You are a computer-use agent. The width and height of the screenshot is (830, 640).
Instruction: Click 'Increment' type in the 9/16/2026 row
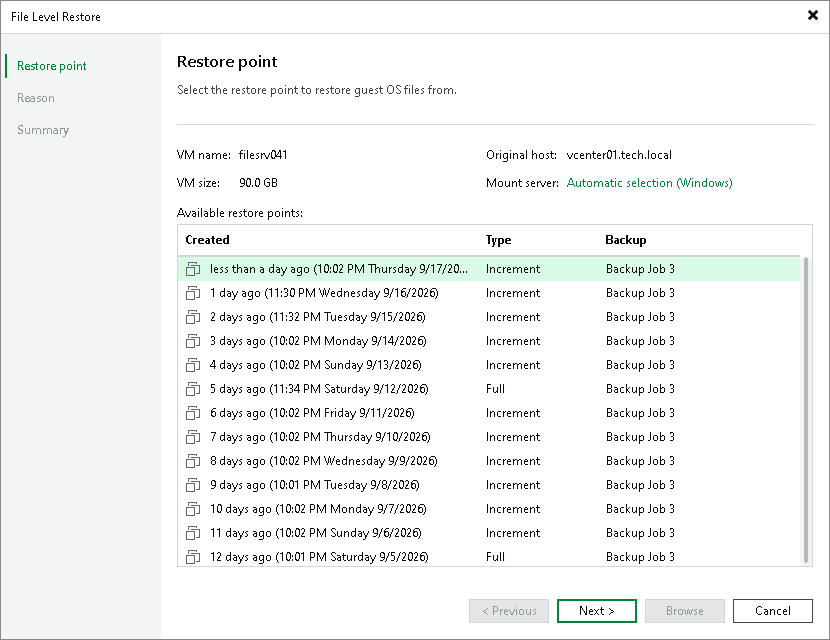click(513, 293)
